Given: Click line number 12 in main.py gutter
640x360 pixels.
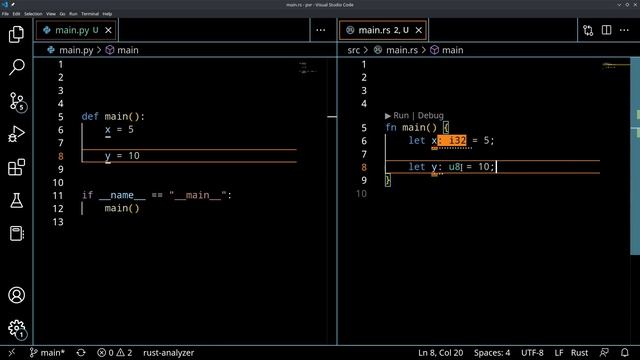Looking at the screenshot, I should pos(58,209).
